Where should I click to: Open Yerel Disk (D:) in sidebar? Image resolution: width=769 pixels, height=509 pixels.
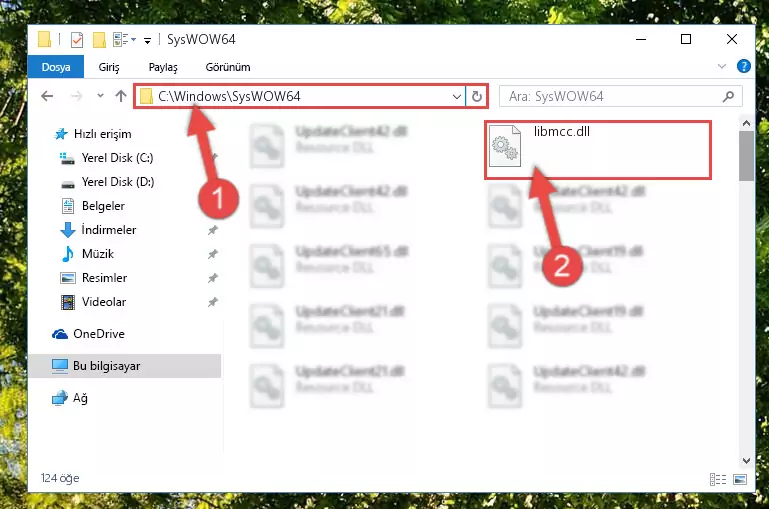pyautogui.click(x=118, y=182)
